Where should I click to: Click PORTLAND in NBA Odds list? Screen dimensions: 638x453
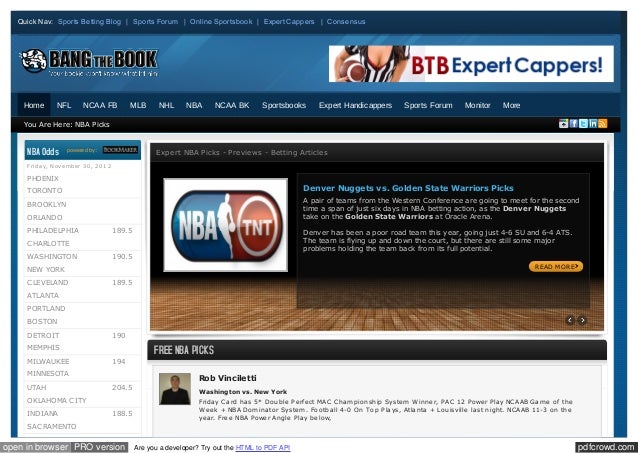pyautogui.click(x=46, y=309)
